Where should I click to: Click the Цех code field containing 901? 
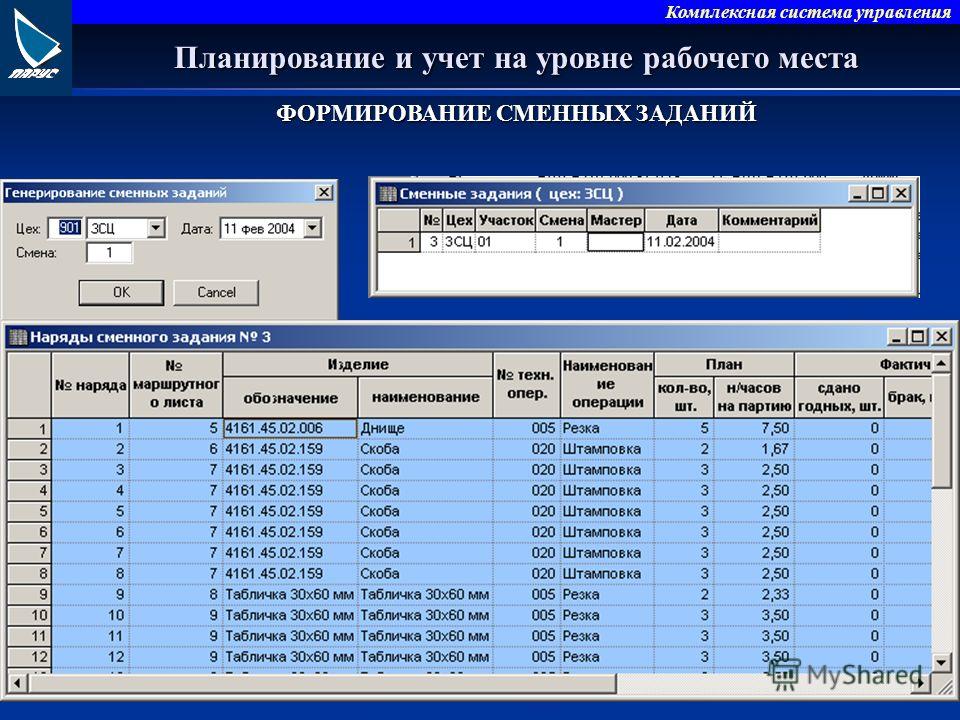[66, 228]
